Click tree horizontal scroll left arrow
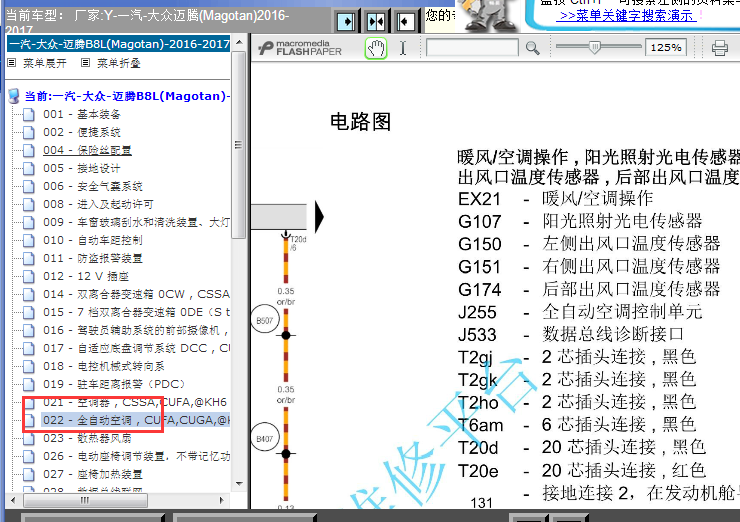740x522 pixels. pyautogui.click(x=13, y=500)
